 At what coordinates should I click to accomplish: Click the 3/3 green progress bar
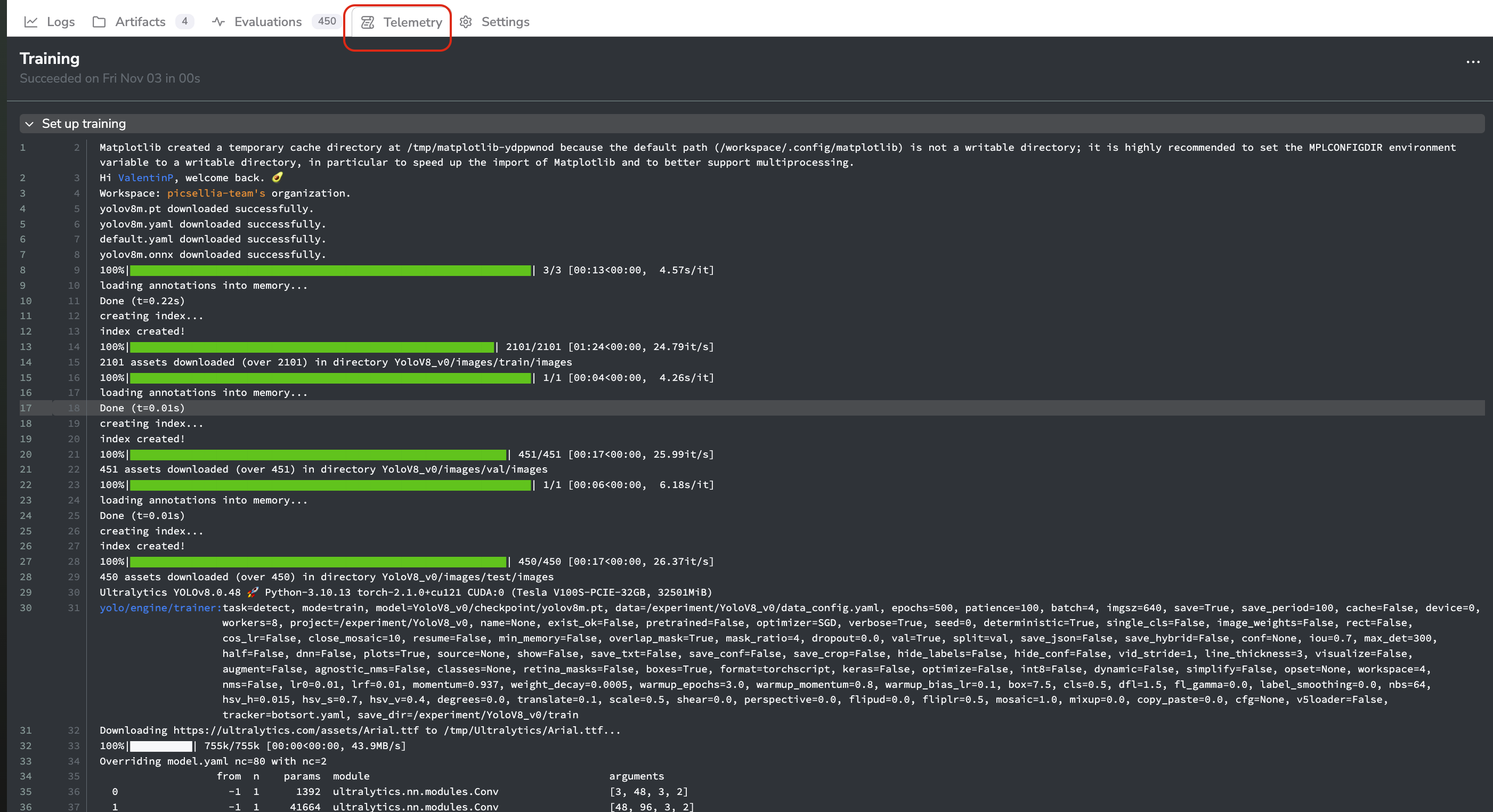330,271
